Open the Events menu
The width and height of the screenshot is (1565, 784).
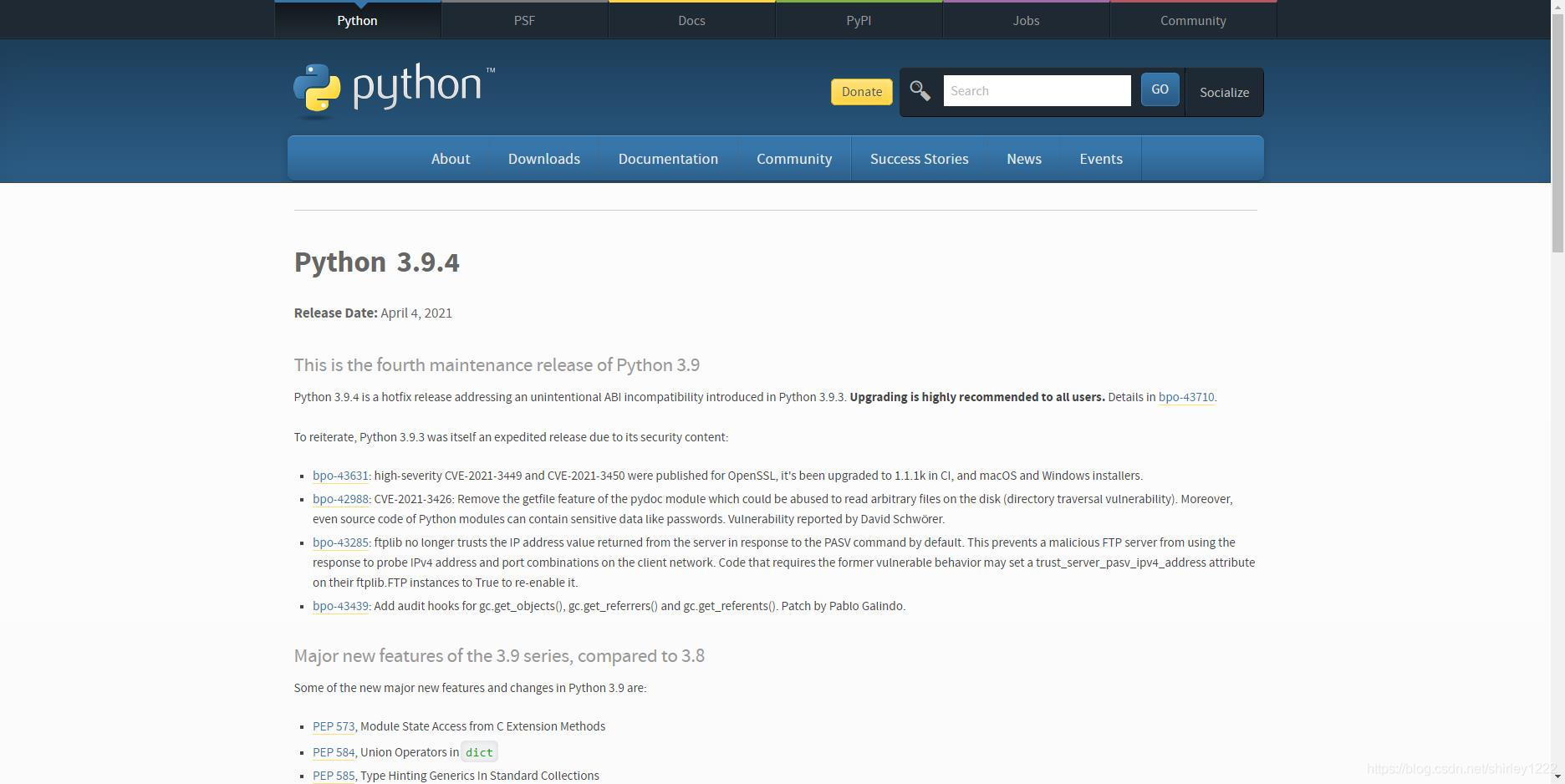[1100, 158]
